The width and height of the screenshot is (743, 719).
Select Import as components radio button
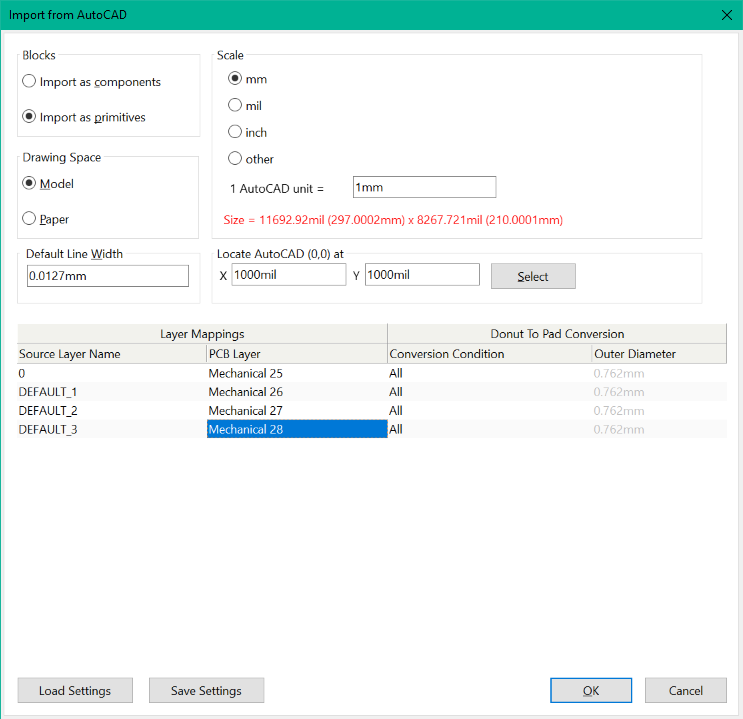tap(30, 82)
